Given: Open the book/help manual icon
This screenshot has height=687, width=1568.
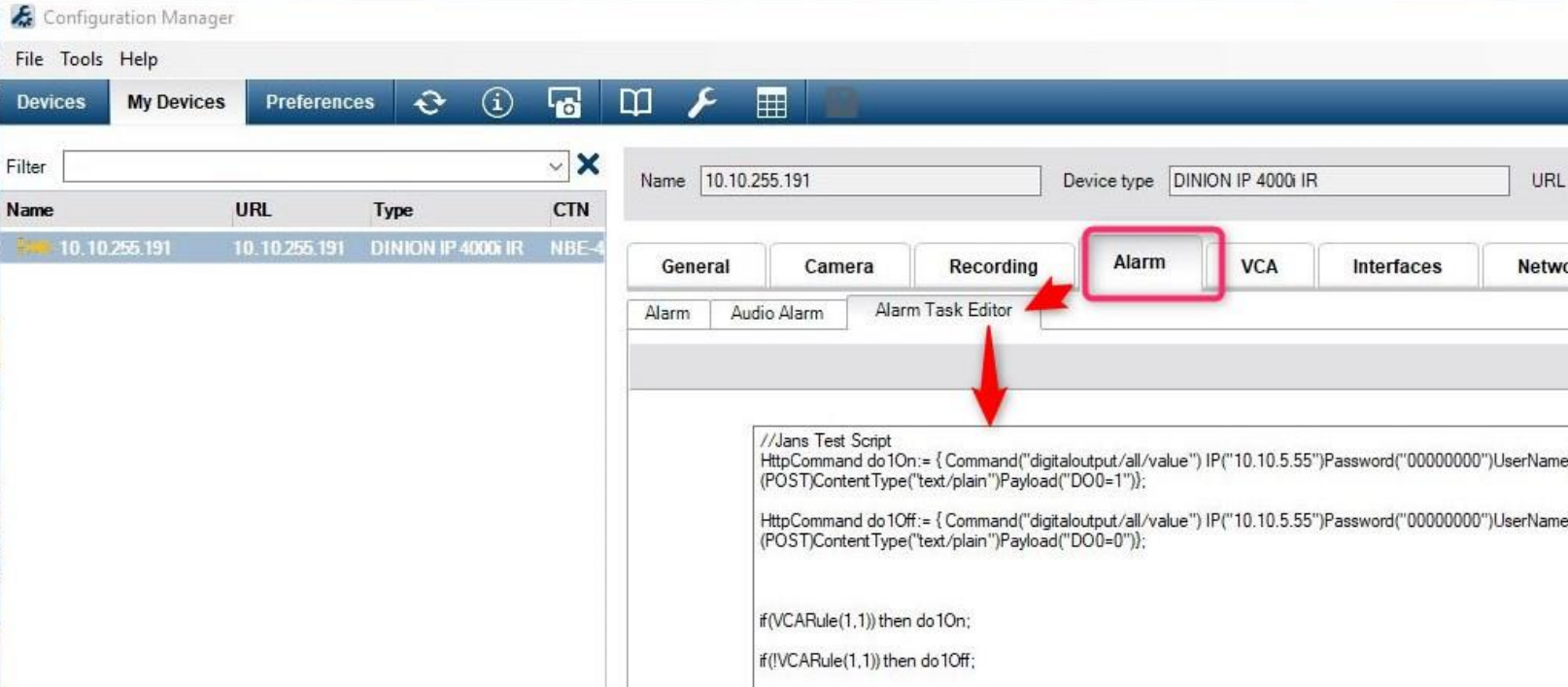Looking at the screenshot, I should pyautogui.click(x=635, y=102).
